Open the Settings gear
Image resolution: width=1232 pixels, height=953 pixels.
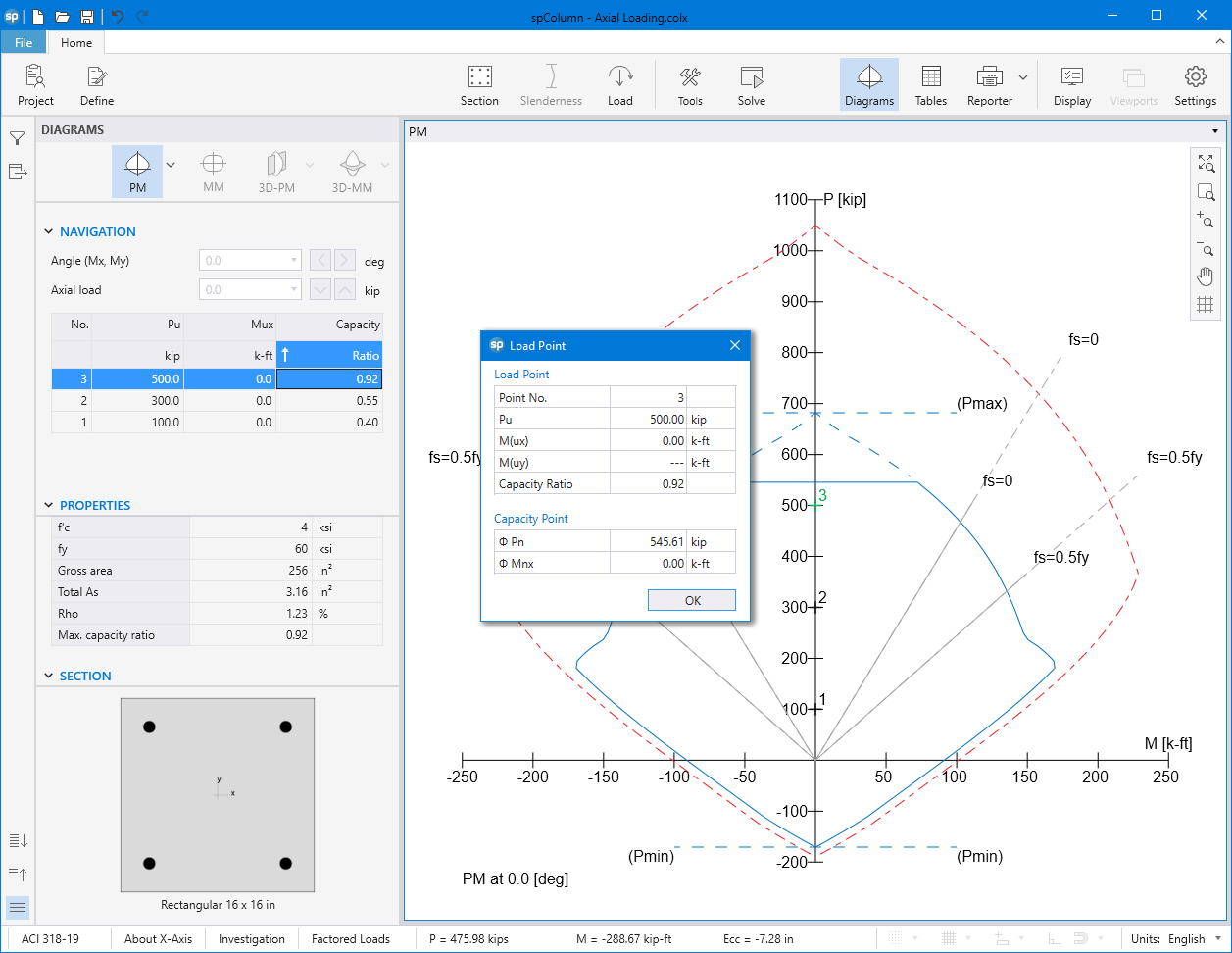(1195, 85)
